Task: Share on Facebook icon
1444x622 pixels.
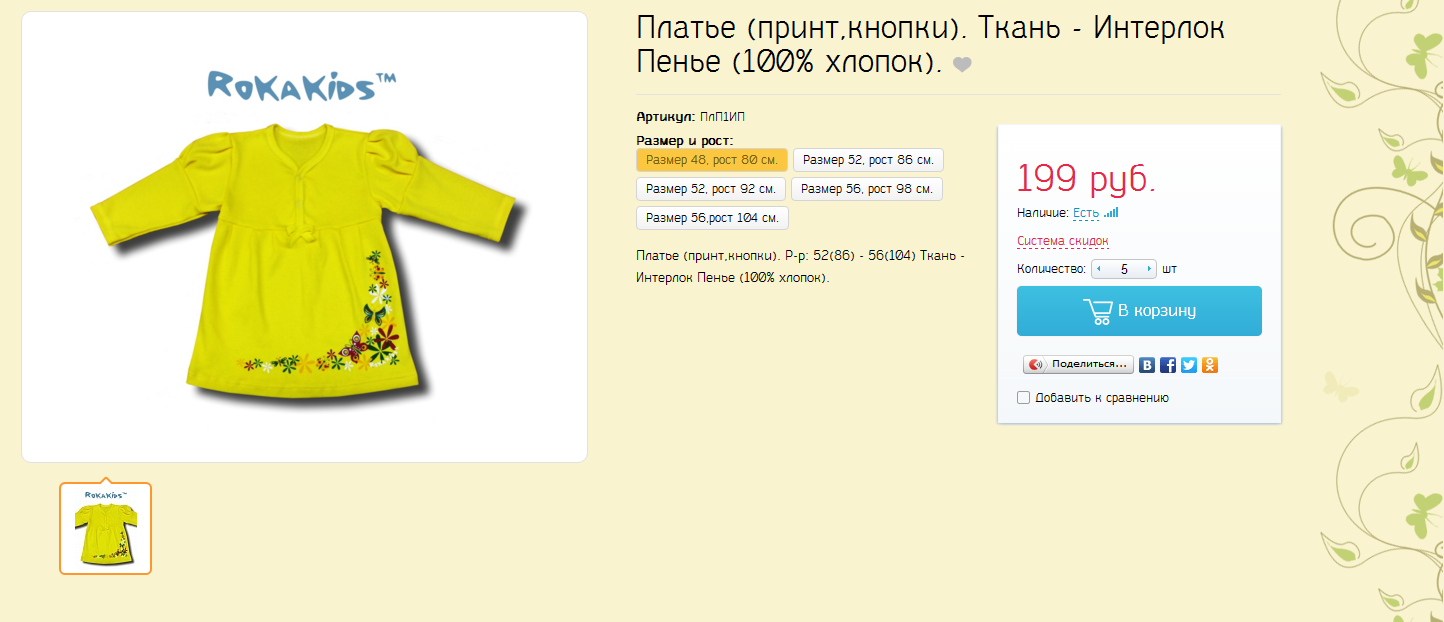Action: 1168,365
